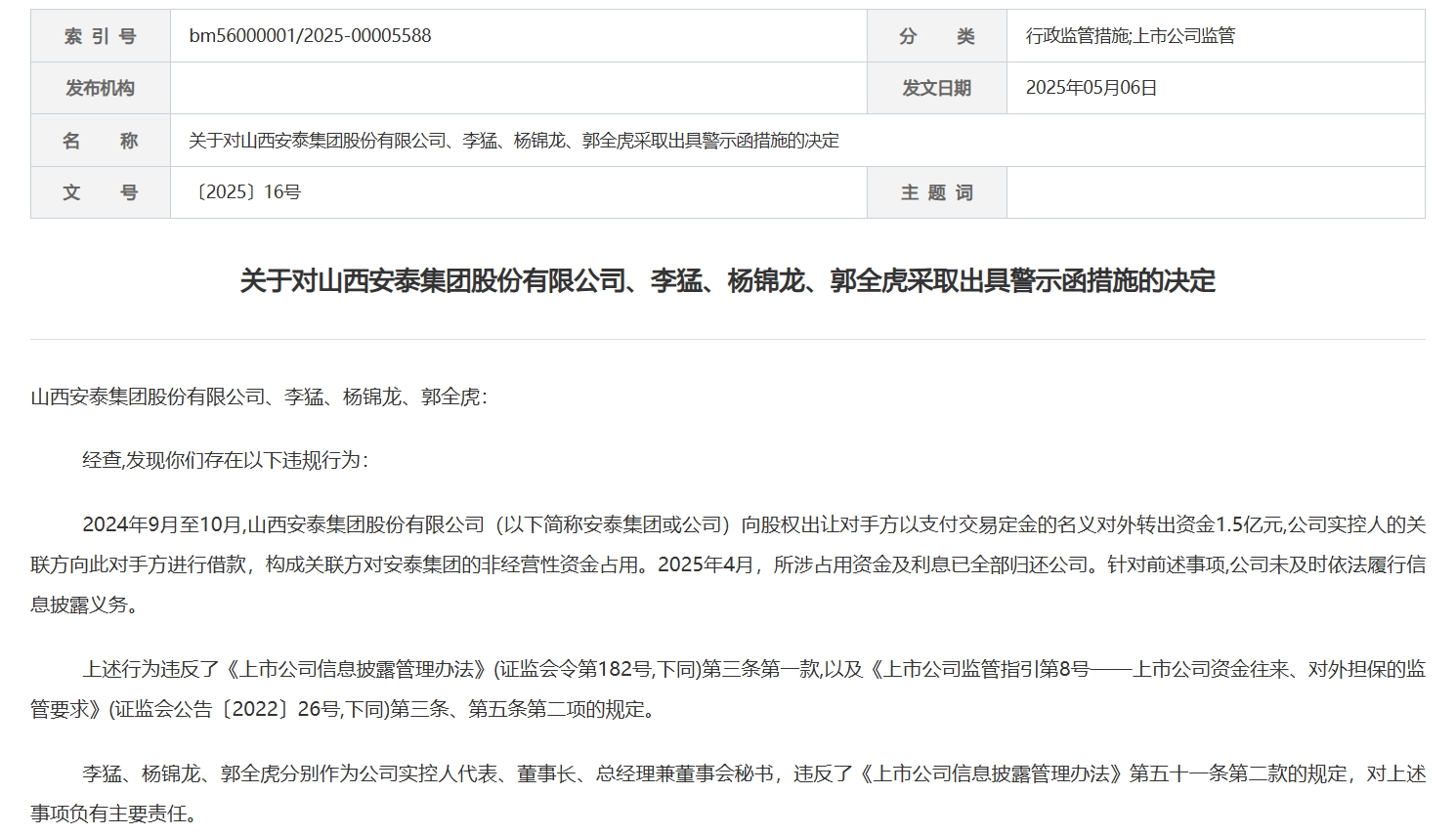The image size is (1456, 835).
Task: Click the text 息披露义务。
Action: pyautogui.click(x=84, y=605)
